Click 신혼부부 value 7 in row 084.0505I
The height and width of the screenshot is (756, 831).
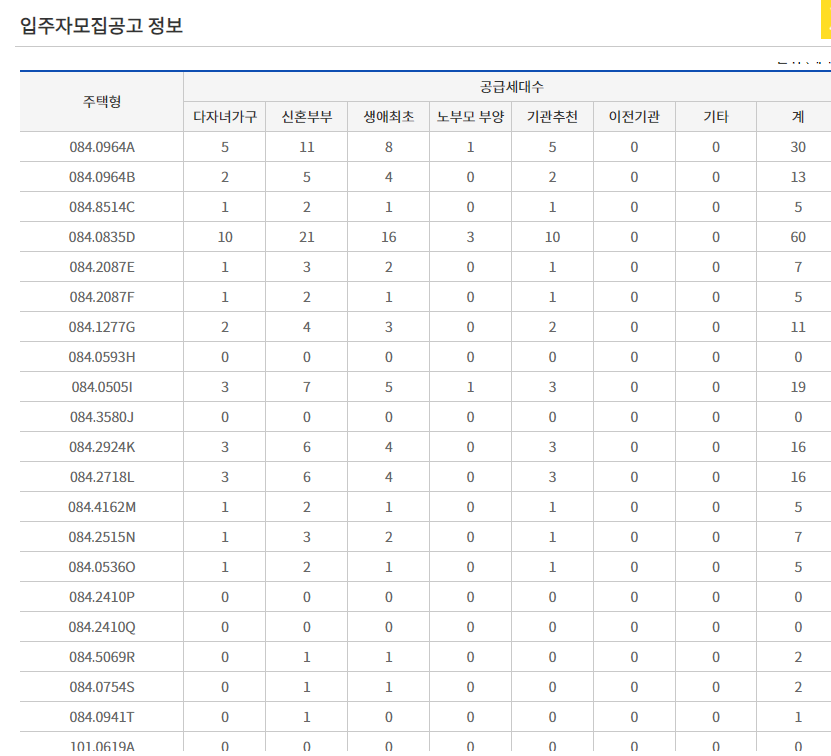click(x=306, y=387)
